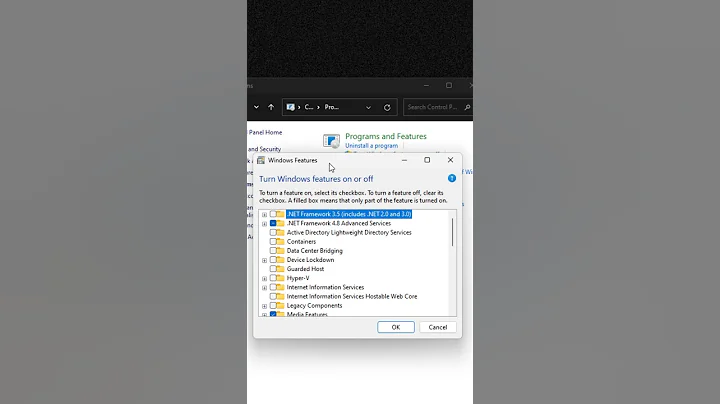Expand the Internet Information Services node

264,288
